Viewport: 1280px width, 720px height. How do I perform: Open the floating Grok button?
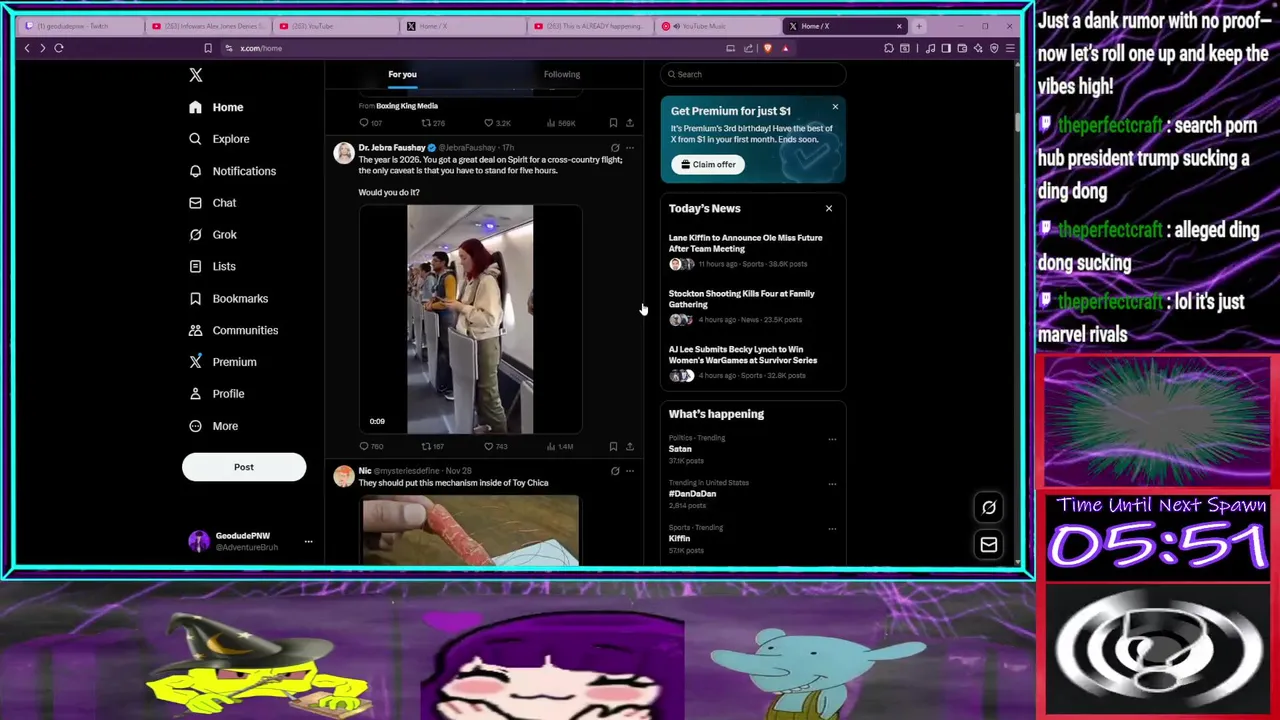tap(989, 507)
